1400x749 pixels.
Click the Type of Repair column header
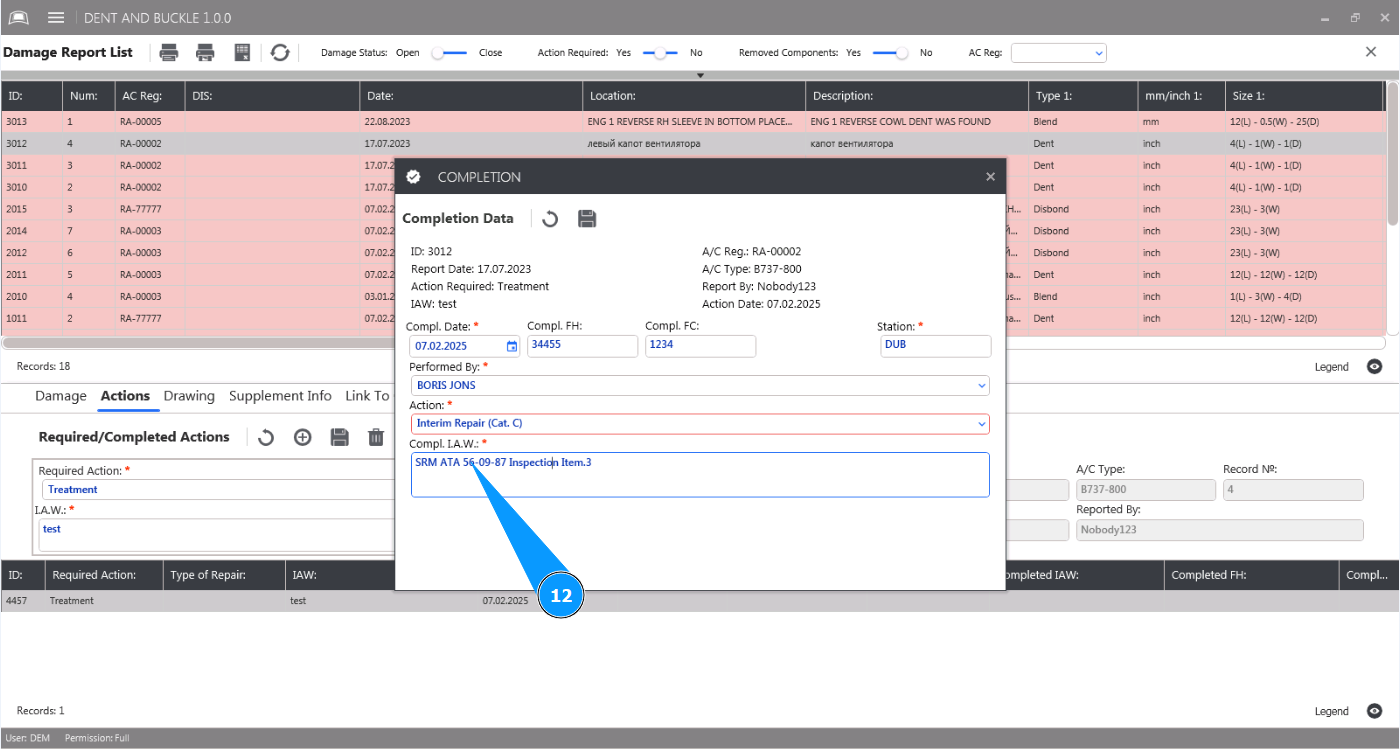(x=223, y=575)
